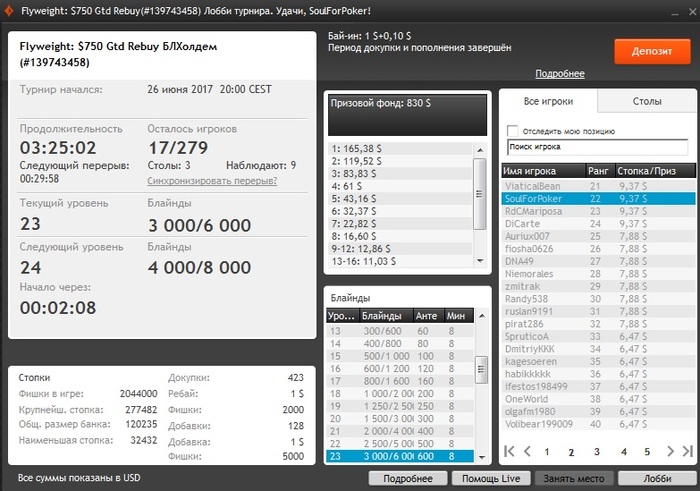Click the partypoker diamond logo icon
This screenshot has height=491, width=700.
point(8,10)
